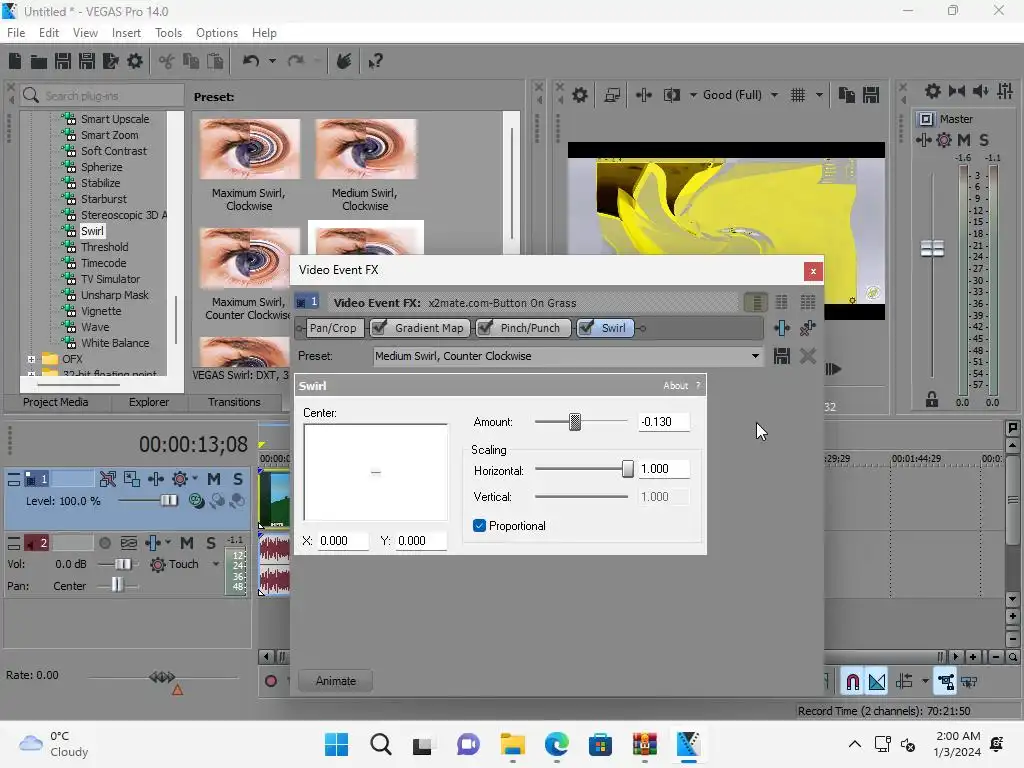Click the Animate button
Image resolution: width=1024 pixels, height=768 pixels.
336,680
